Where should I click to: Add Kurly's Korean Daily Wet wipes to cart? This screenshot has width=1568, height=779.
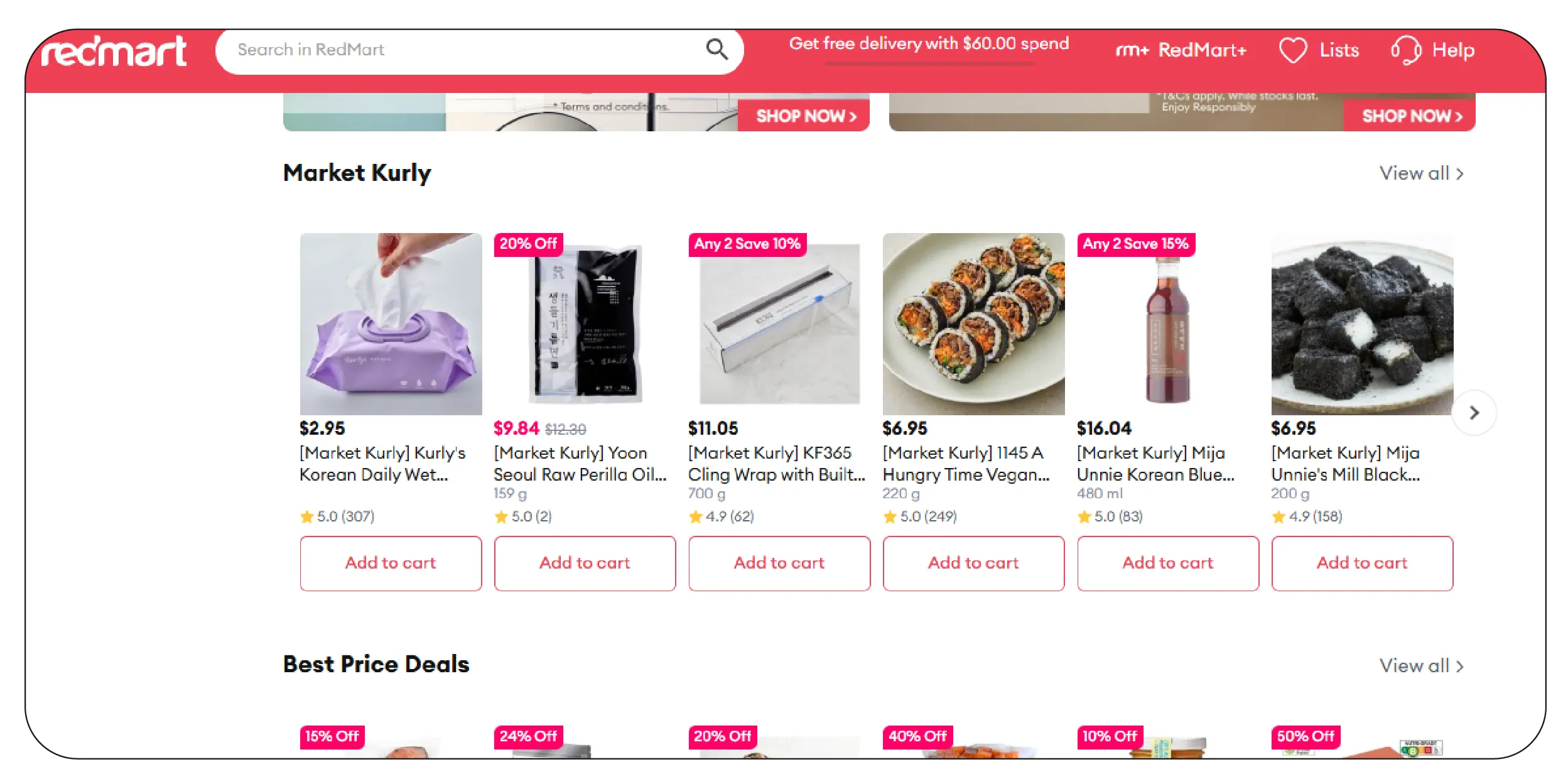390,563
